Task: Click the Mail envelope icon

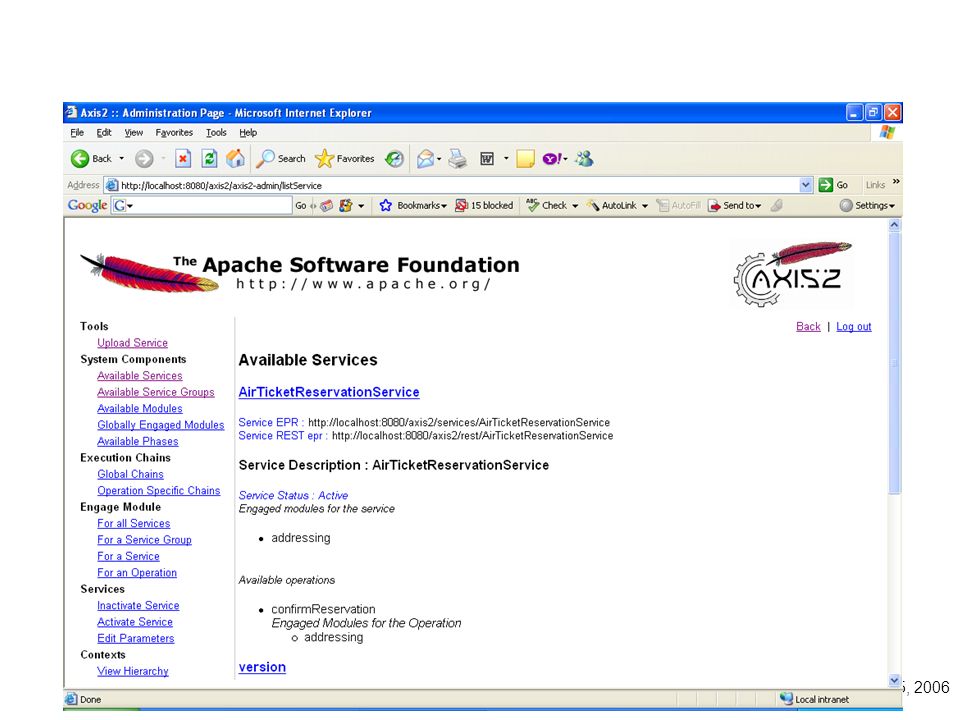Action: tap(425, 159)
